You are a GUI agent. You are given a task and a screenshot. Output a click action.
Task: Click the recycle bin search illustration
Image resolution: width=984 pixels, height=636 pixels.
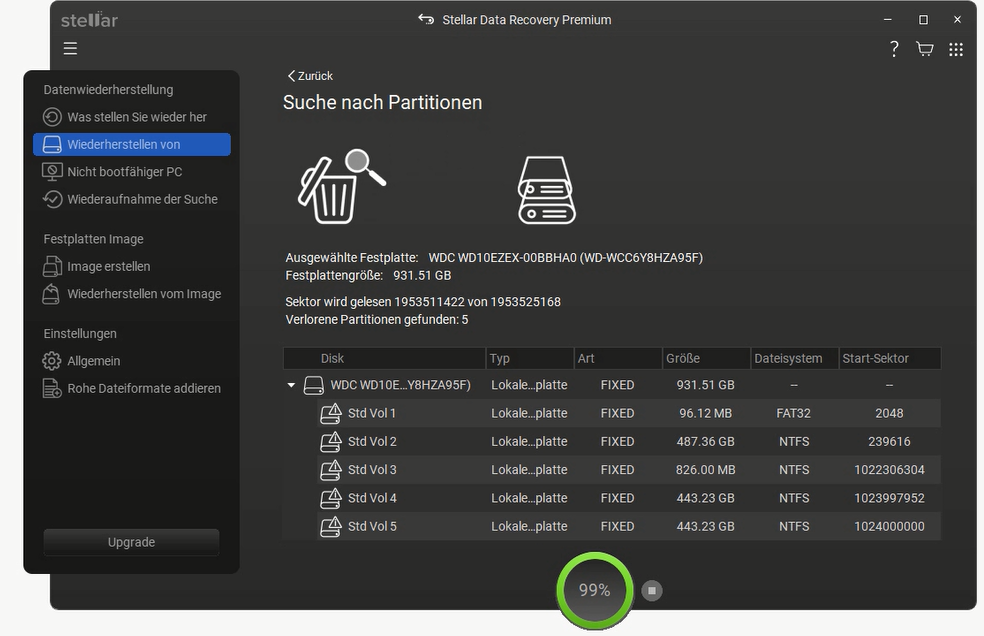(x=341, y=186)
